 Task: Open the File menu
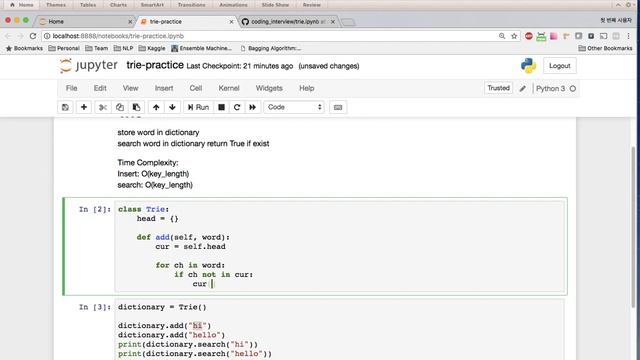pyautogui.click(x=71, y=88)
